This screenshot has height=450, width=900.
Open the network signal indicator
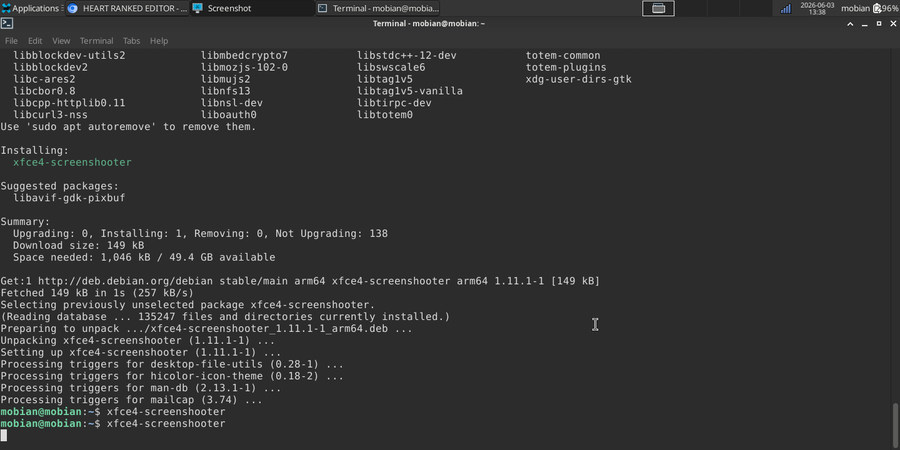tap(785, 8)
